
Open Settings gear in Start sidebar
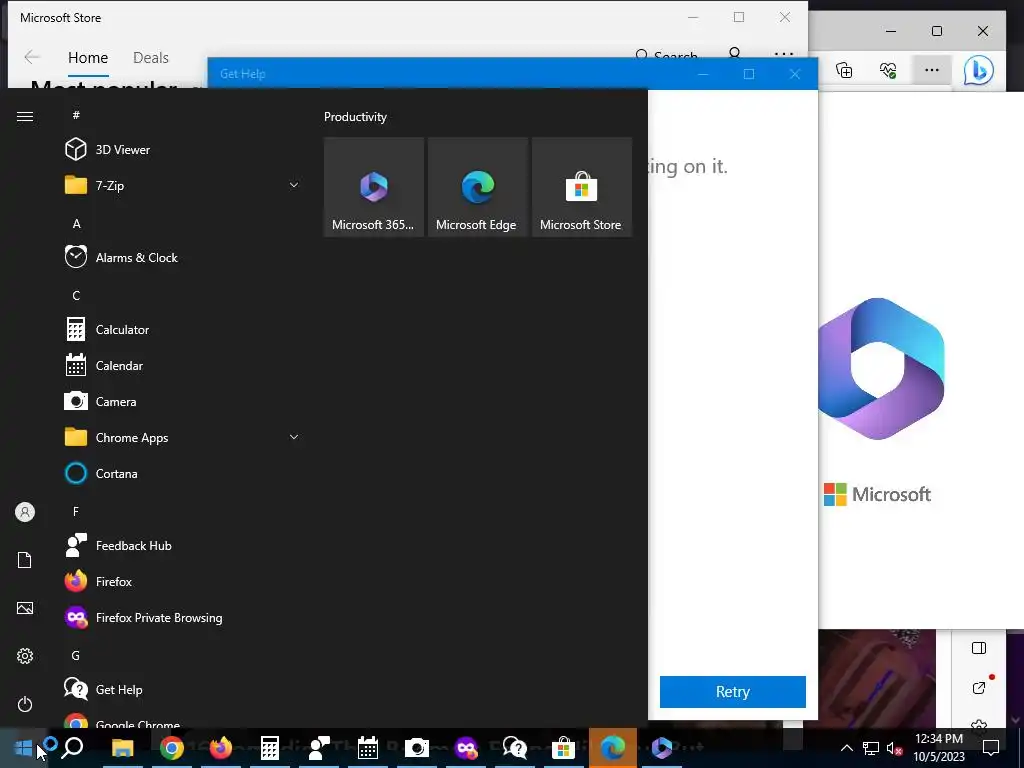coord(25,656)
